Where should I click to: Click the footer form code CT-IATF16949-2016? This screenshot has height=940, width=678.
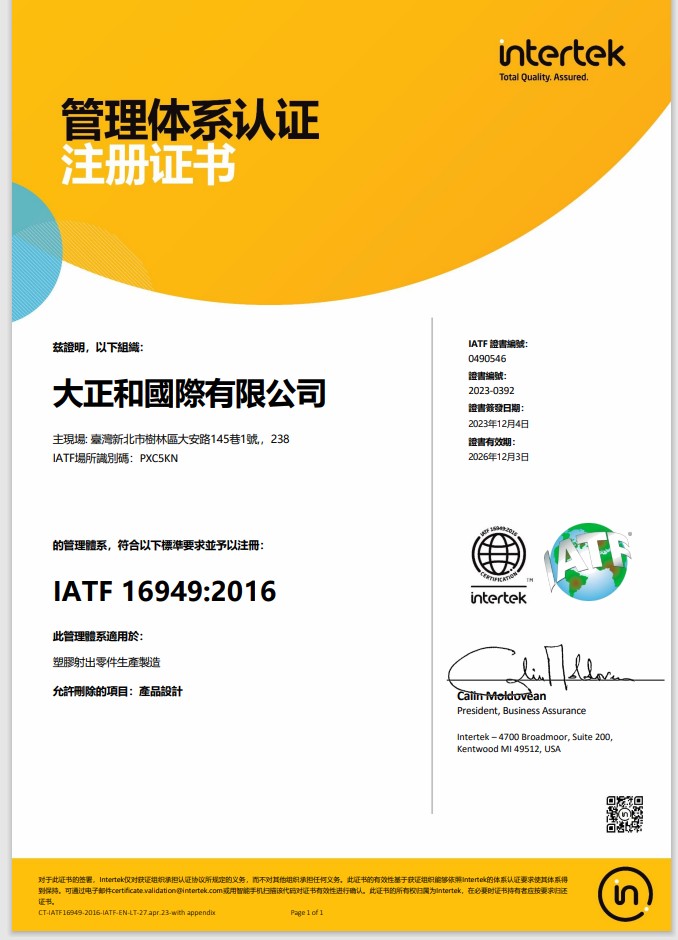(x=126, y=912)
